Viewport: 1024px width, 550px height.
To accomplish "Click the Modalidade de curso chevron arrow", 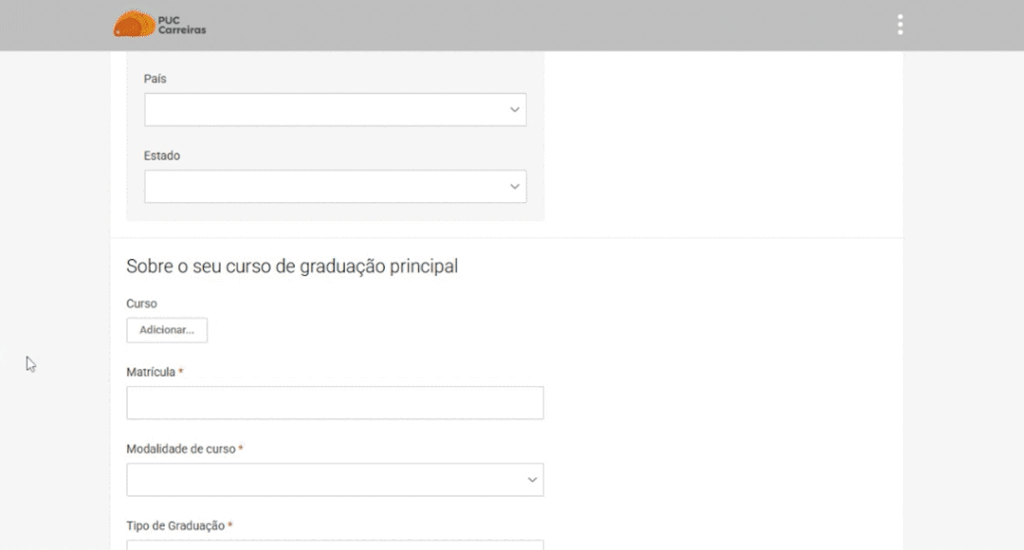I will 532,480.
